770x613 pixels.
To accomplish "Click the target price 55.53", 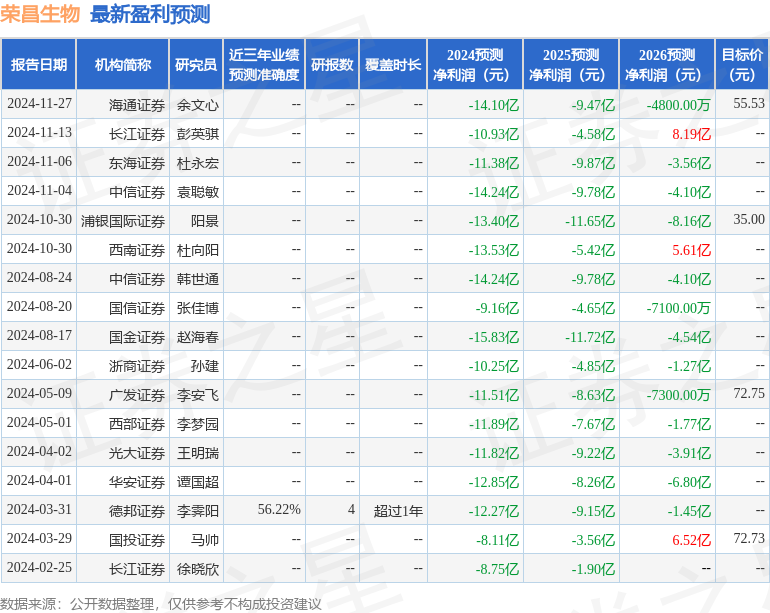I will [749, 104].
